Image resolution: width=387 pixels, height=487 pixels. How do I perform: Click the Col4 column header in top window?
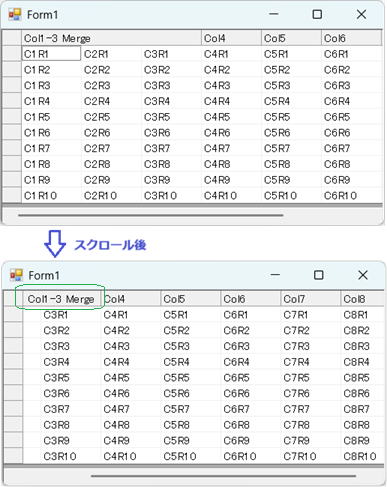(231, 38)
